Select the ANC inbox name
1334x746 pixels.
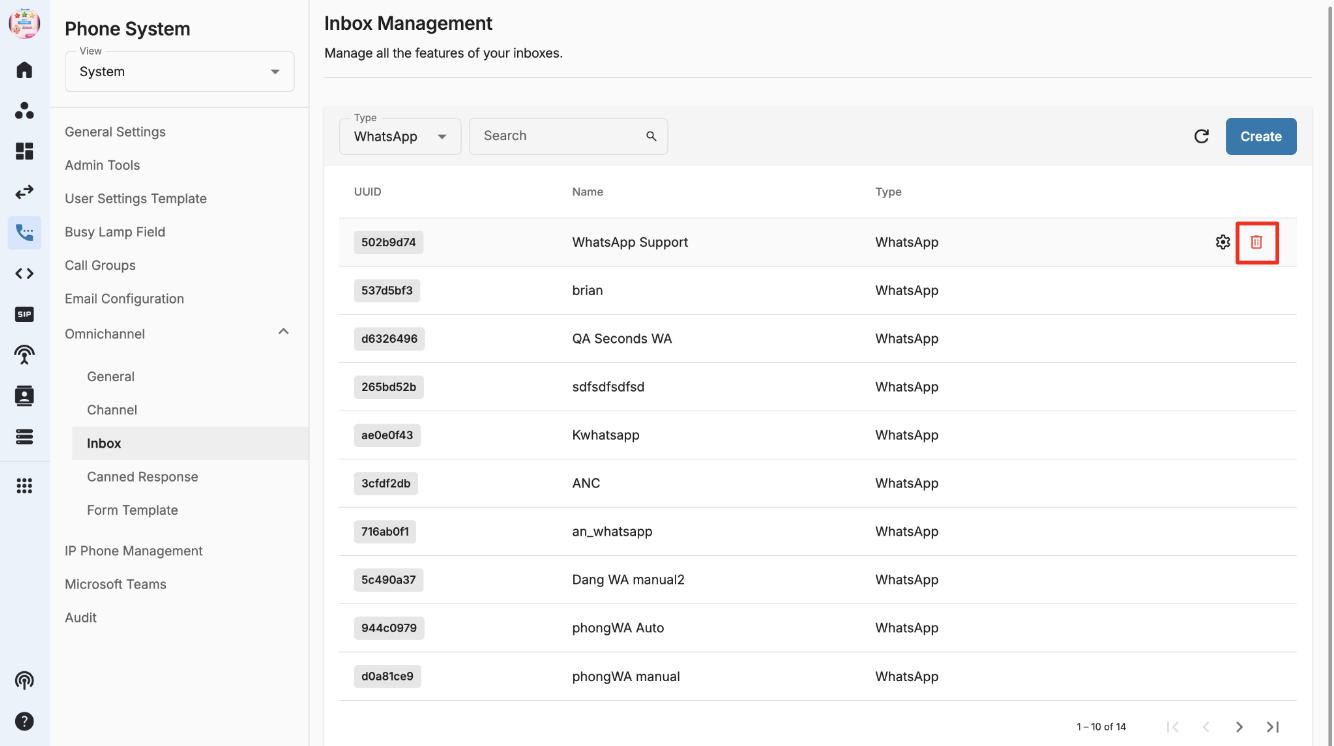click(x=586, y=483)
